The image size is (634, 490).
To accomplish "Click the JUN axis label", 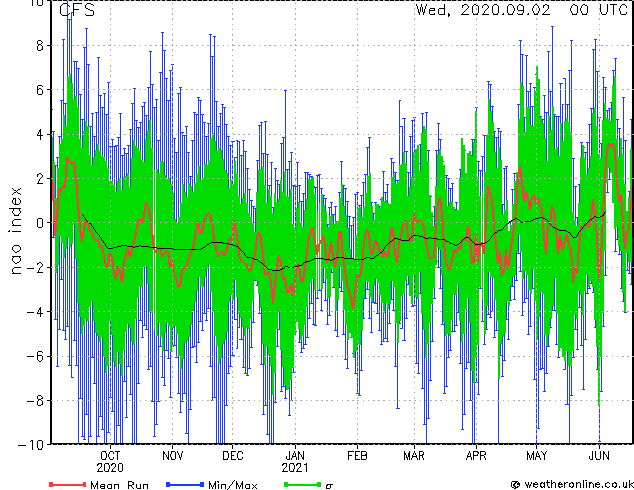I will 599,456.
